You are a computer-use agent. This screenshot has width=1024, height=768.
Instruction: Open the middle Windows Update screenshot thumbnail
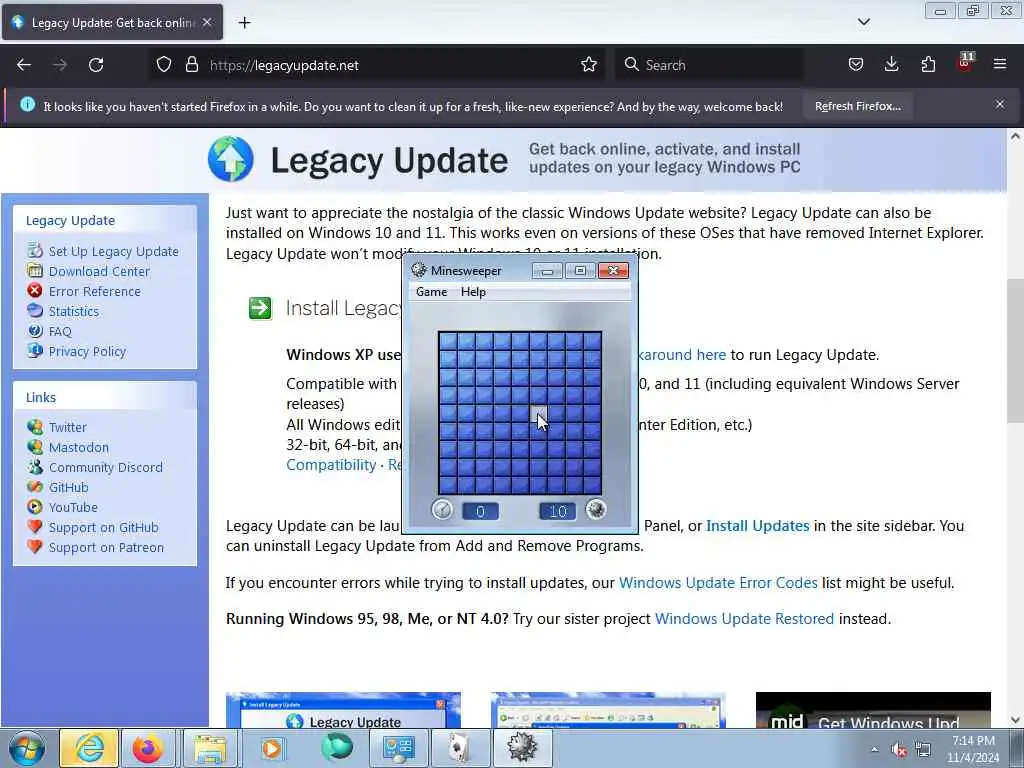tap(608, 710)
